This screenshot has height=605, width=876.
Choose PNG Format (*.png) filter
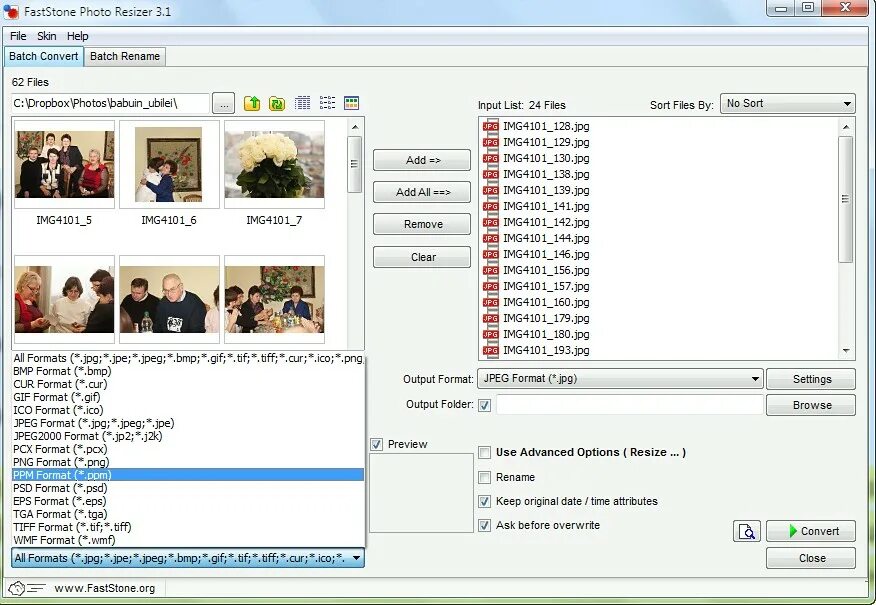click(188, 462)
